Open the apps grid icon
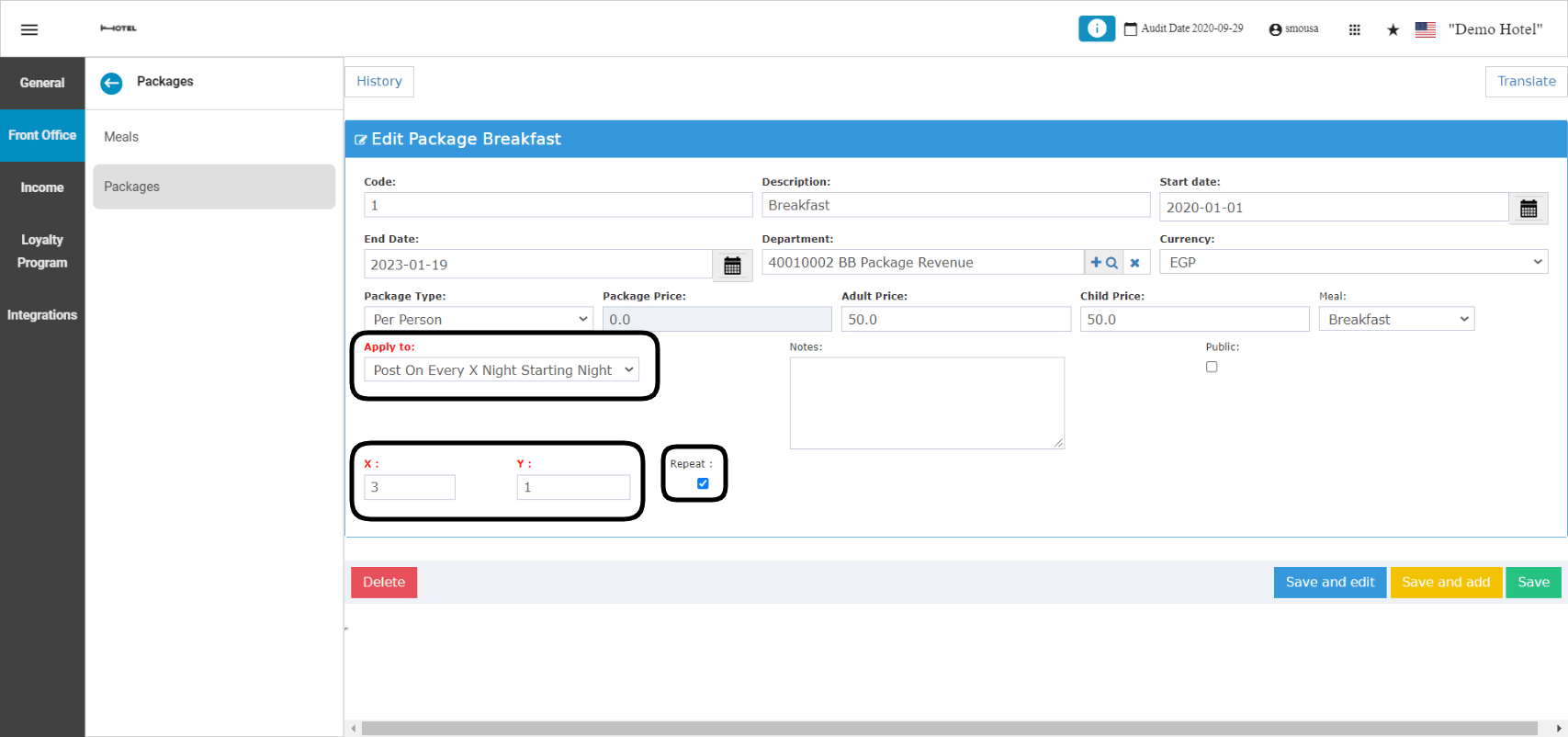The image size is (1568, 737). pyautogui.click(x=1354, y=29)
